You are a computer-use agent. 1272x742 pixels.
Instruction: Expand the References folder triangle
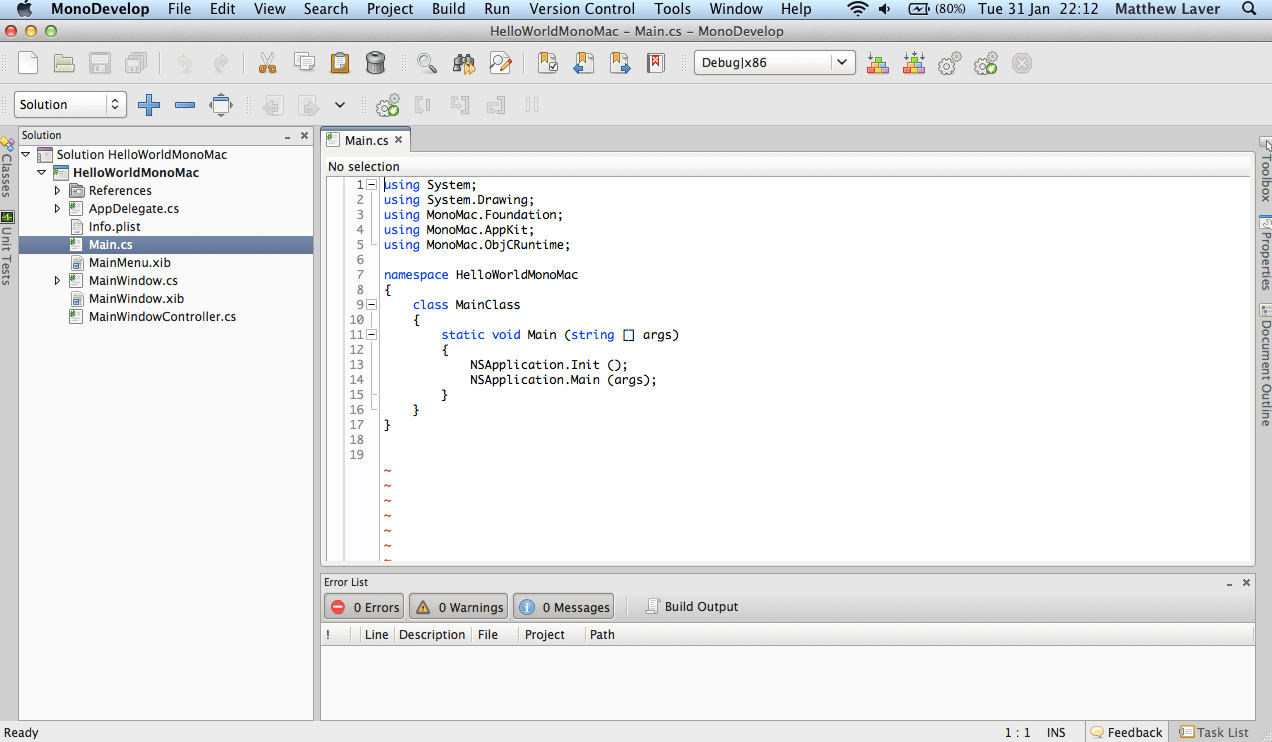(58, 191)
